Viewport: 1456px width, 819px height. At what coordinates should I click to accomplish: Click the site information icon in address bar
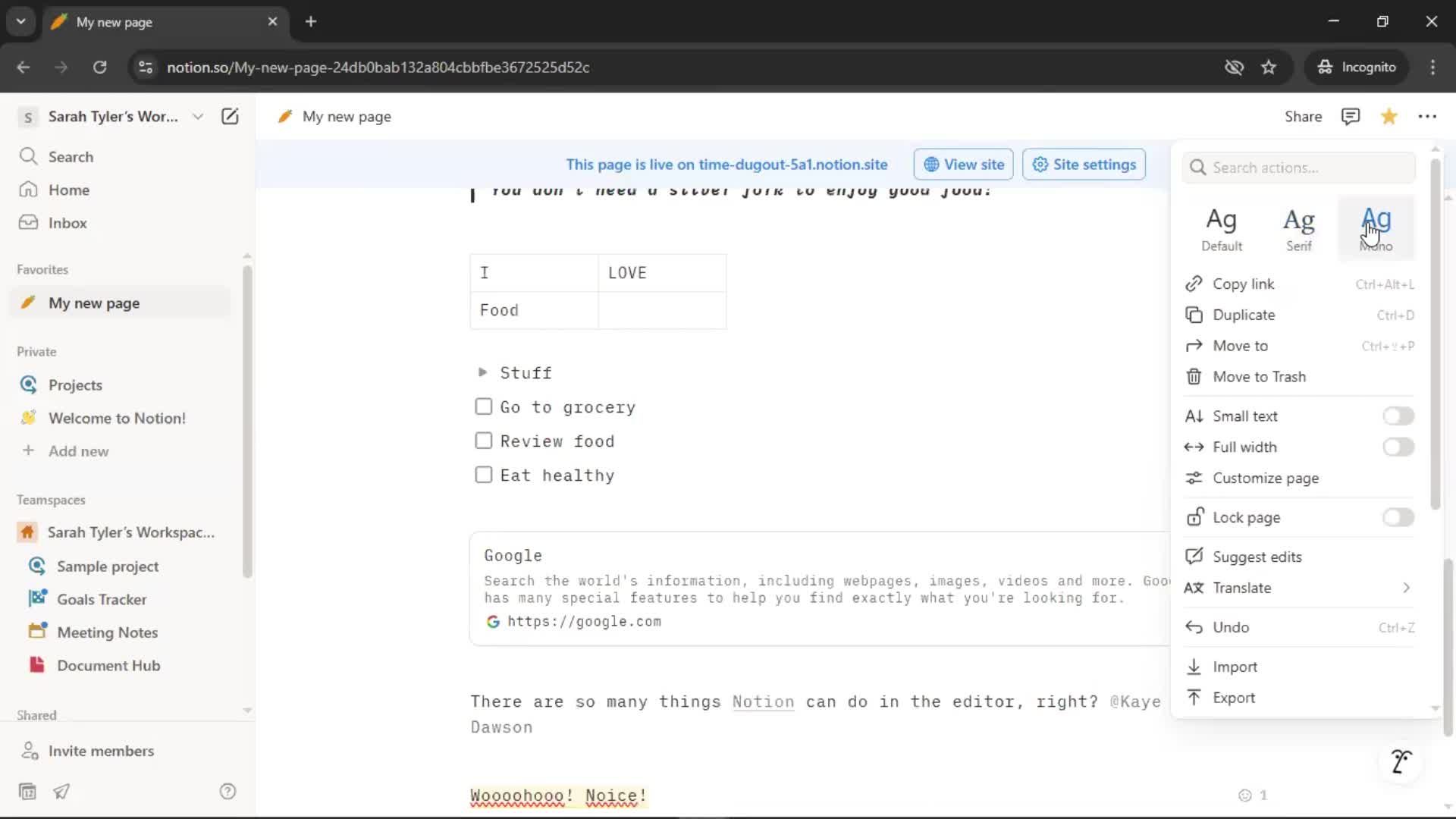coord(146,67)
